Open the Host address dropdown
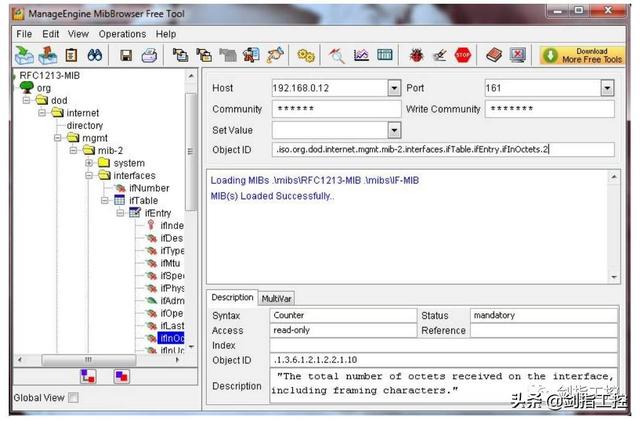Viewport: 640px width, 421px height. pyautogui.click(x=394, y=88)
